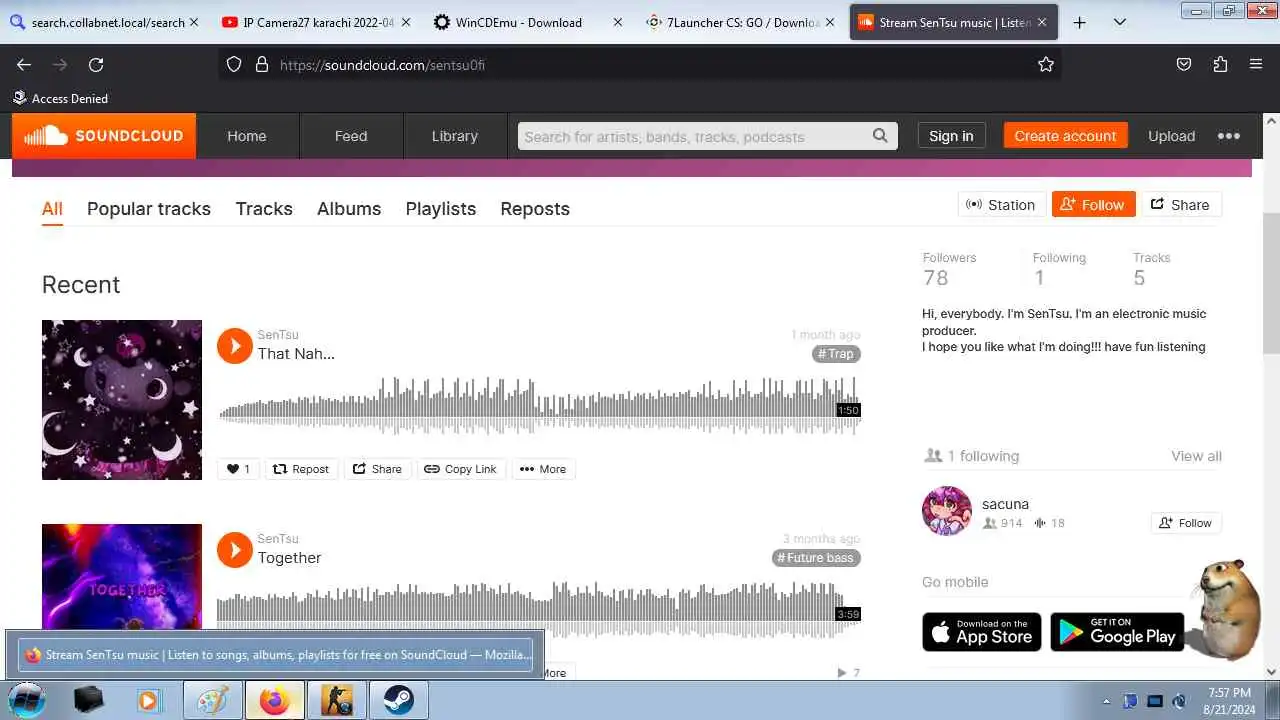Viewport: 1280px width, 720px height.
Task: Open the Library nav item
Action: [x=455, y=136]
